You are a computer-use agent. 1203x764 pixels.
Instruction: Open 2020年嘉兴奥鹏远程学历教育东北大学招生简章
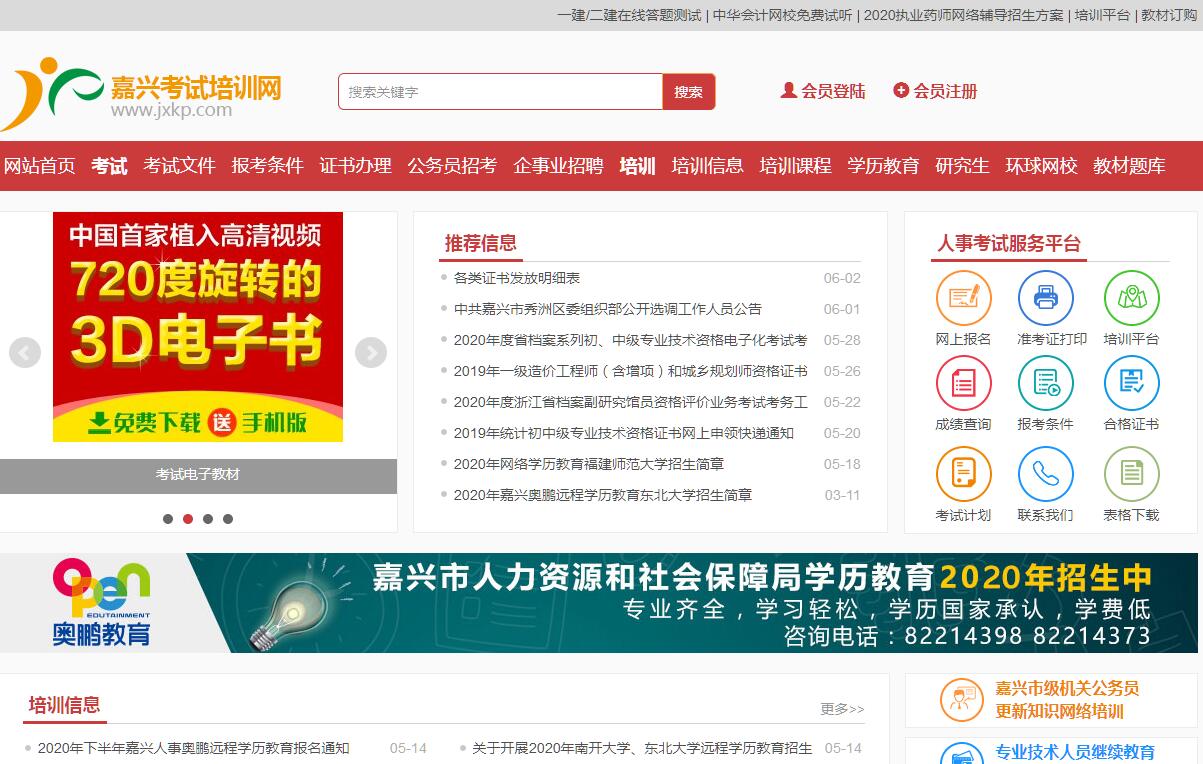[x=603, y=495]
